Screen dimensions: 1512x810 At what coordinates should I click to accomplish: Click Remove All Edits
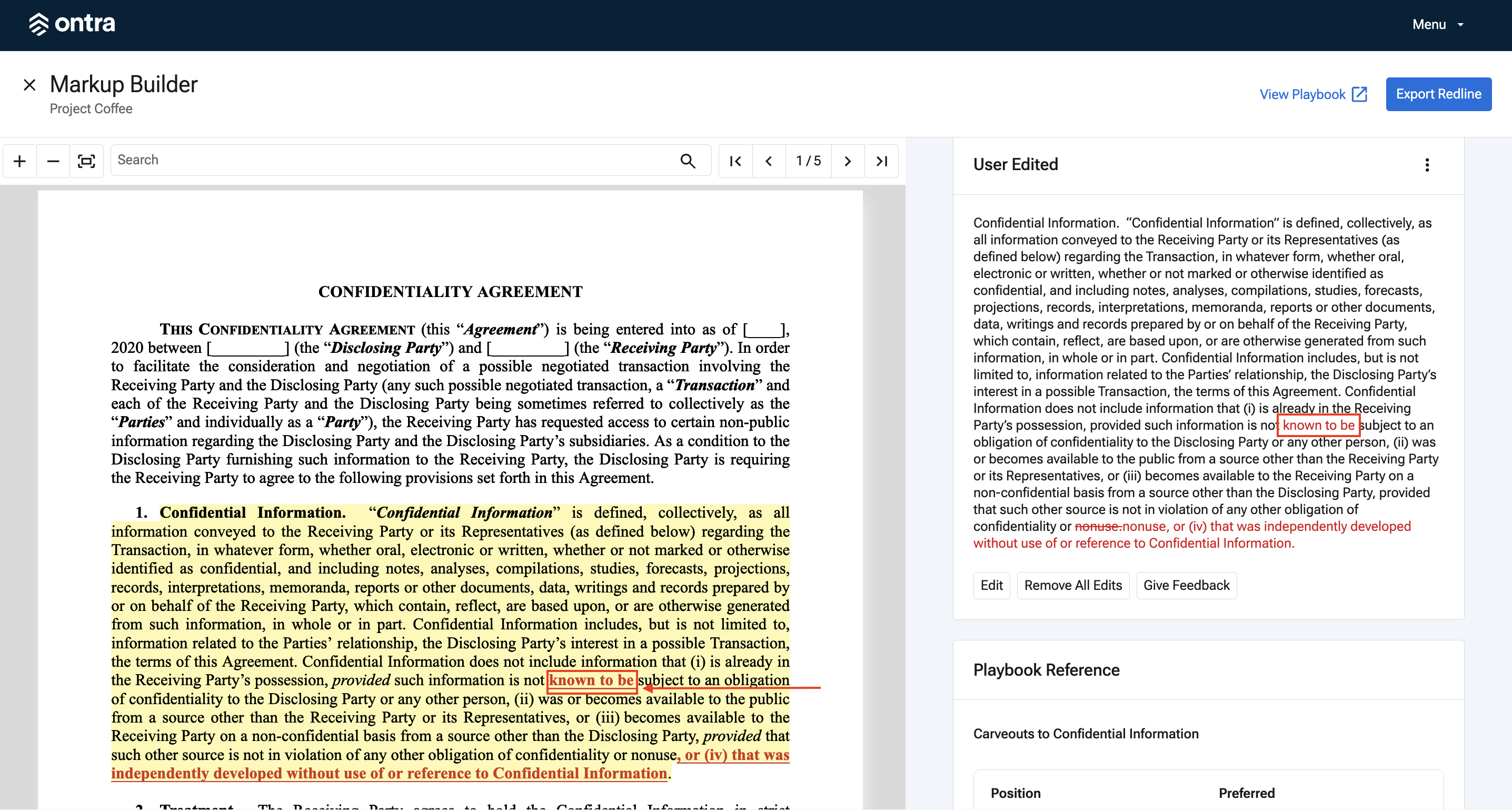pyautogui.click(x=1072, y=585)
